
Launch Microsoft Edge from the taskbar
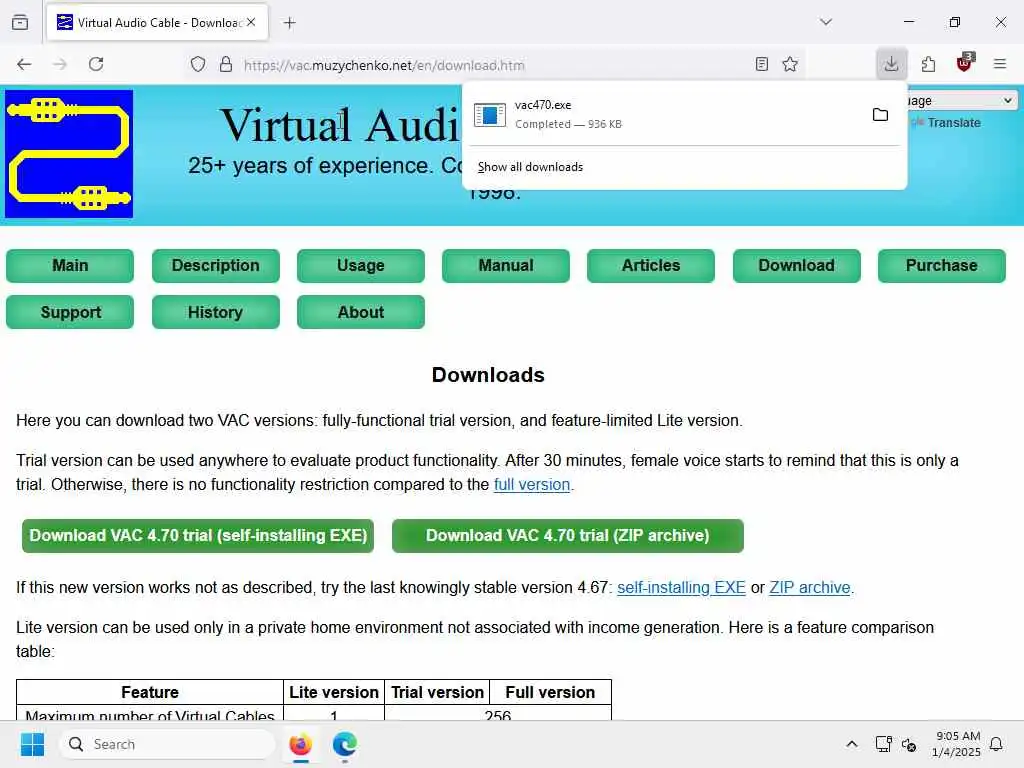coord(344,744)
